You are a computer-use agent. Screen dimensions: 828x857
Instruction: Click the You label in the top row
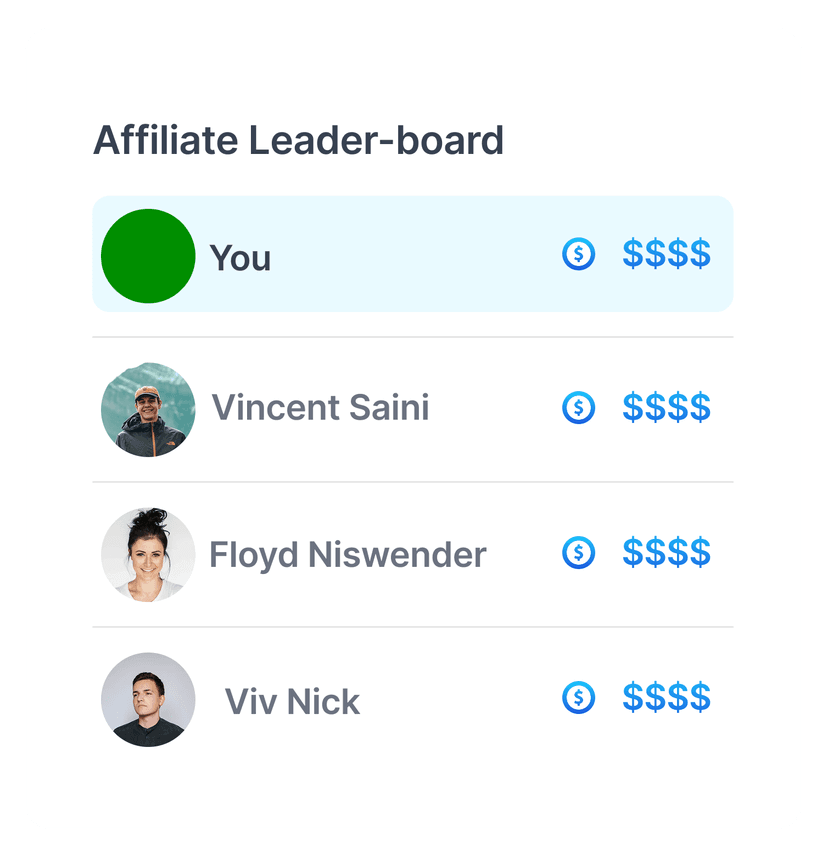pos(241,257)
